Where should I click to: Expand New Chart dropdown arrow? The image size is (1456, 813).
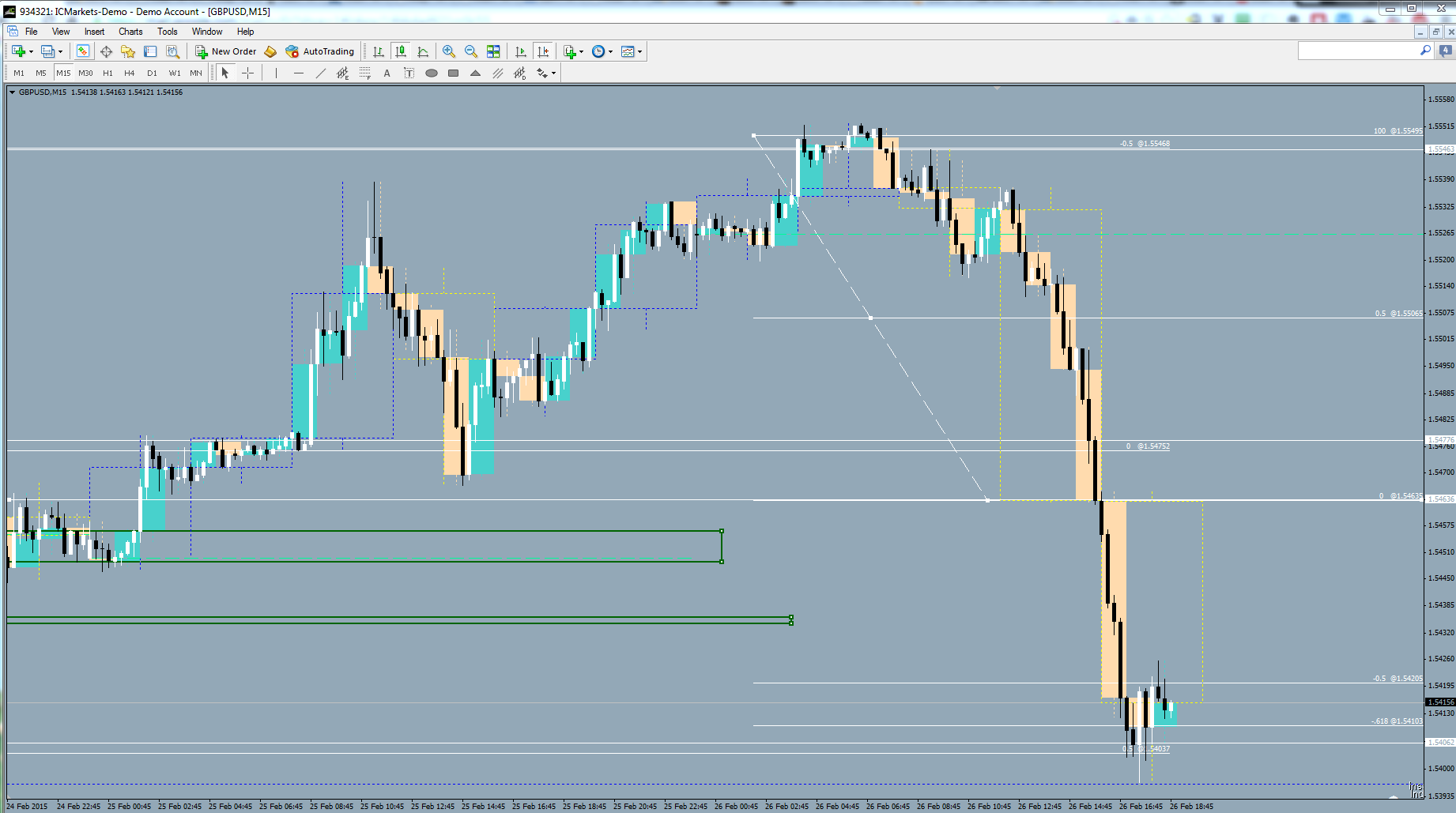(31, 51)
